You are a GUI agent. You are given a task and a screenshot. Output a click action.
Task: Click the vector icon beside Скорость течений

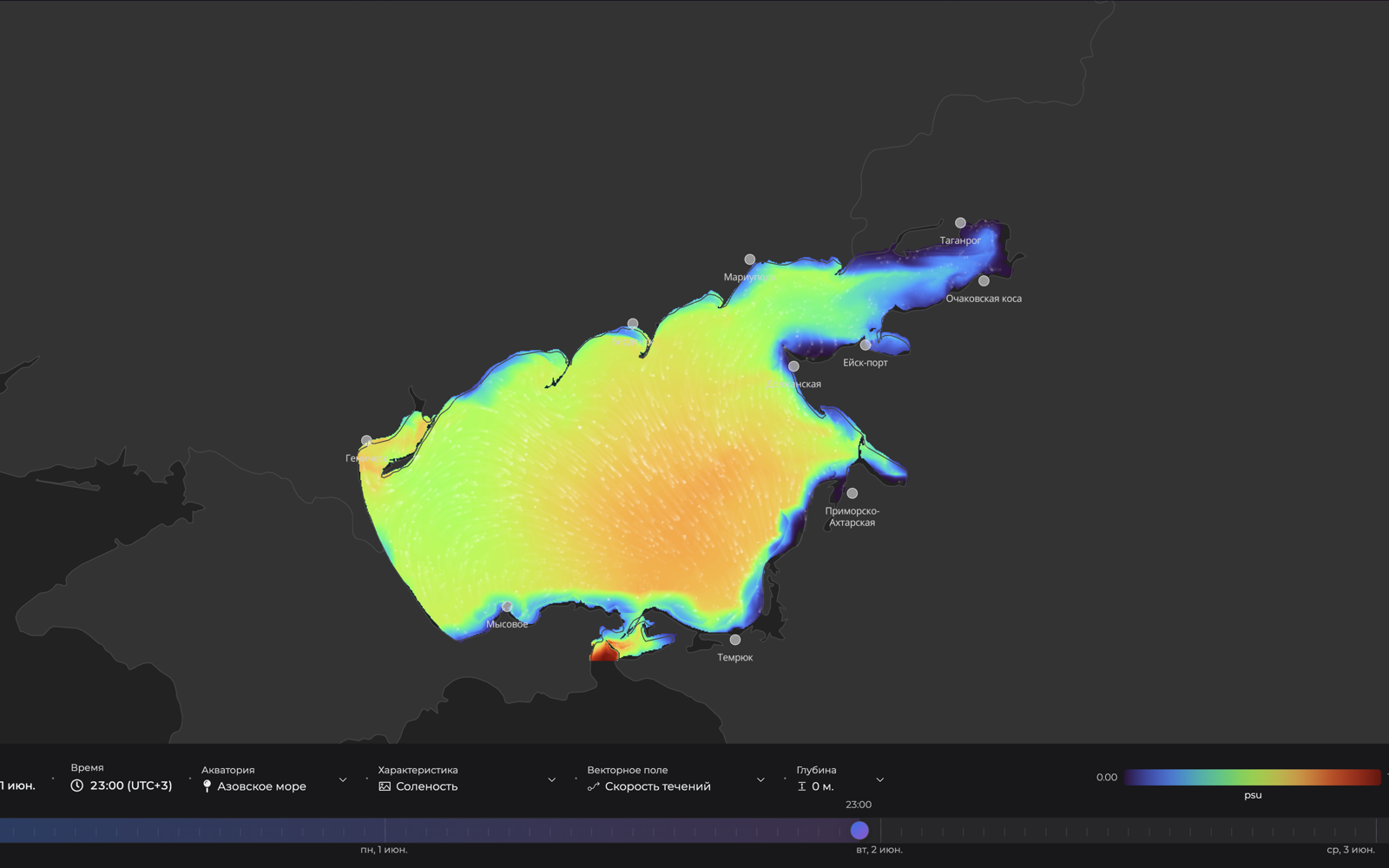tap(594, 786)
